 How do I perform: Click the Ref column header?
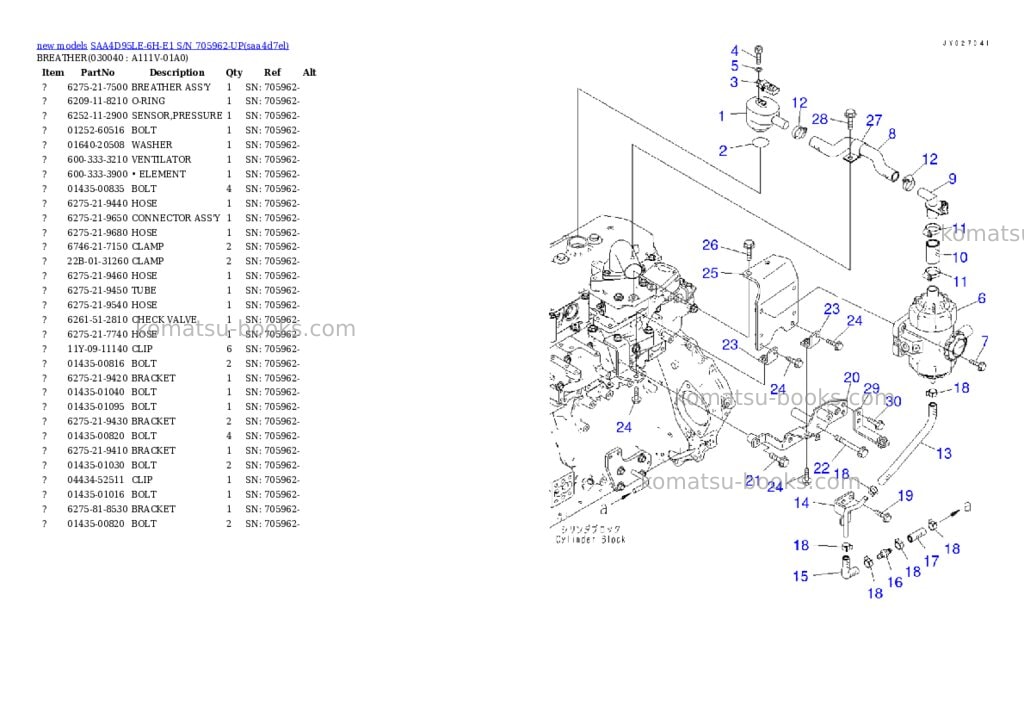click(272, 72)
